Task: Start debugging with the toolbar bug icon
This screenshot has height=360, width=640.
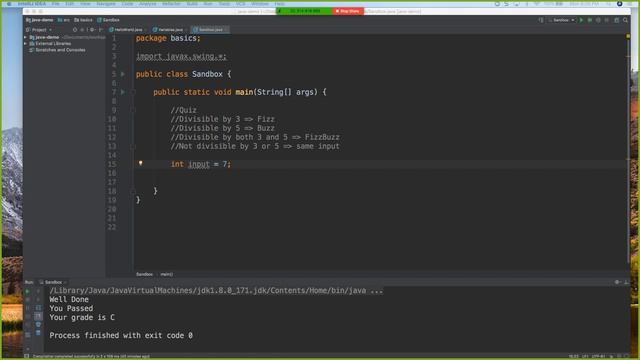Action: 590,20
